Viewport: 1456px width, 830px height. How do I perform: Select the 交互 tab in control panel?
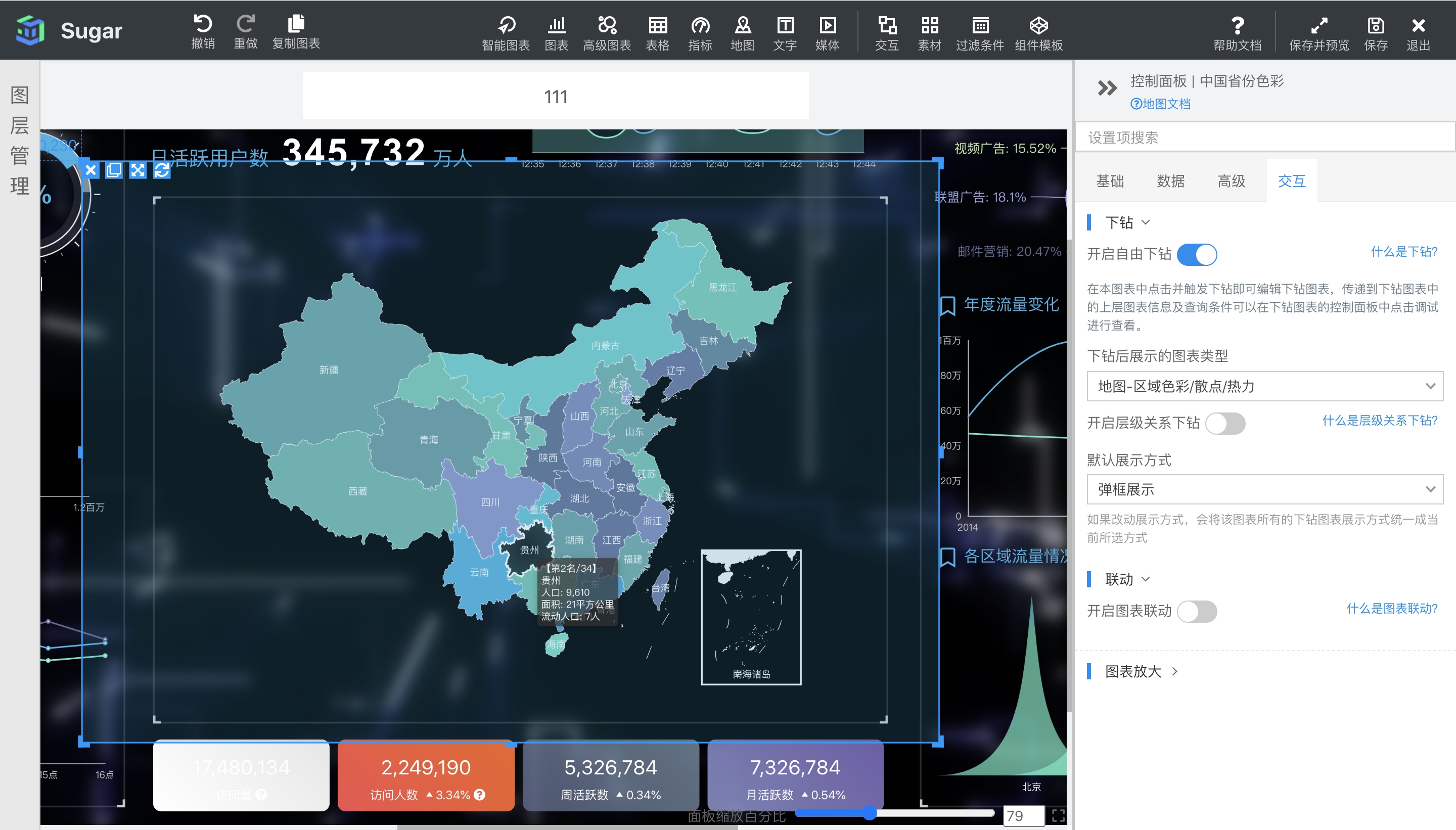click(1291, 181)
